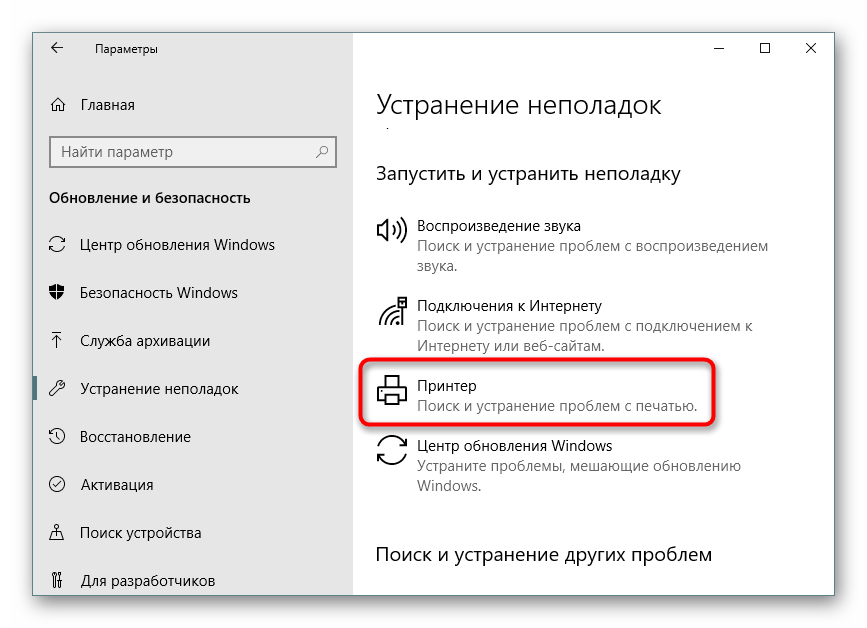Screen dimensions: 867x628
Task: Click the locator icon for Поиск устройства
Action: click(56, 532)
